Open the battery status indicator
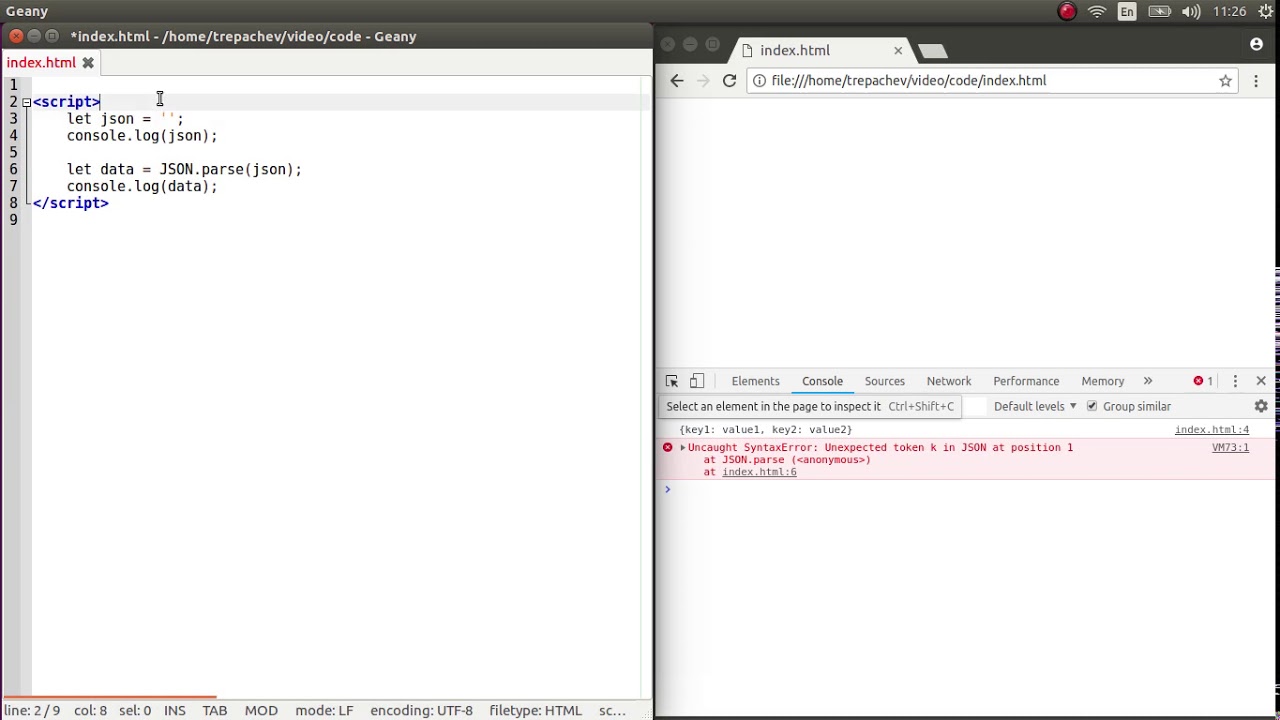The height and width of the screenshot is (720, 1280). coord(1159,12)
